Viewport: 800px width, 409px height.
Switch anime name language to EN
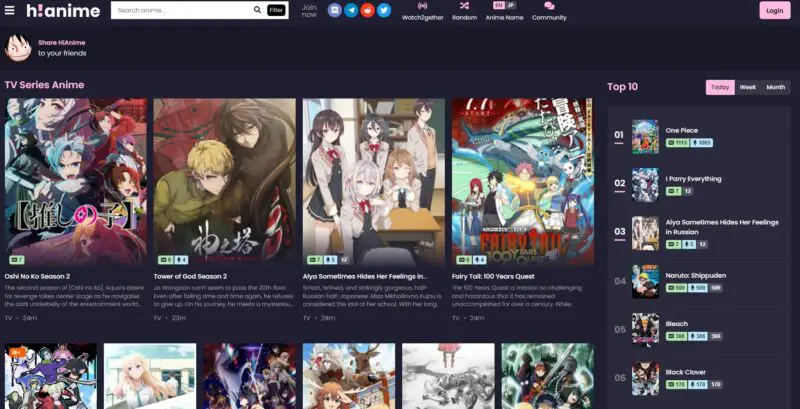(x=499, y=5)
